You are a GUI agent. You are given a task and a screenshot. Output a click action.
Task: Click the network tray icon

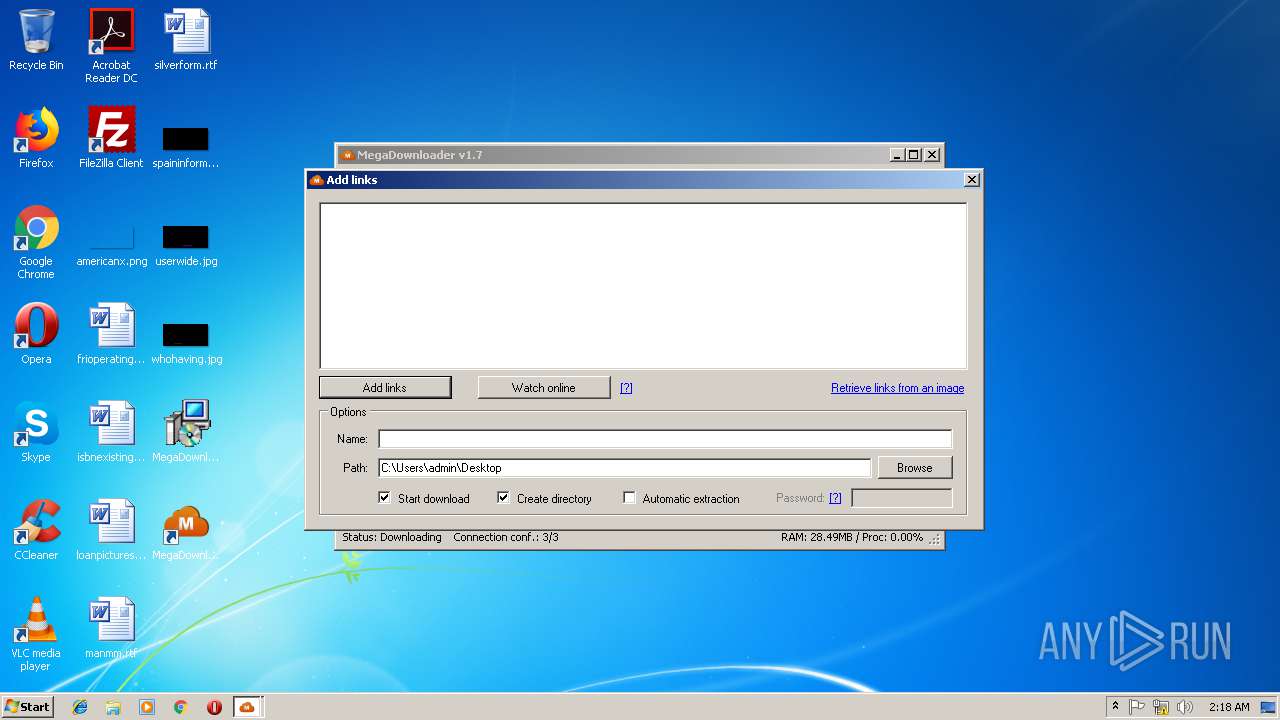coord(1161,707)
